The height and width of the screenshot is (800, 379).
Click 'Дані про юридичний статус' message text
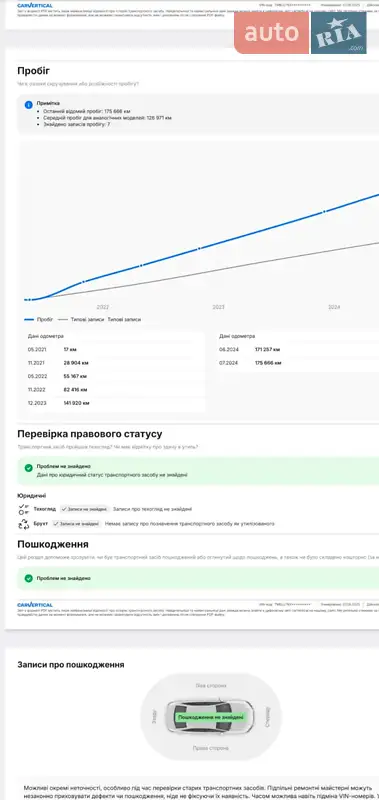(112, 474)
